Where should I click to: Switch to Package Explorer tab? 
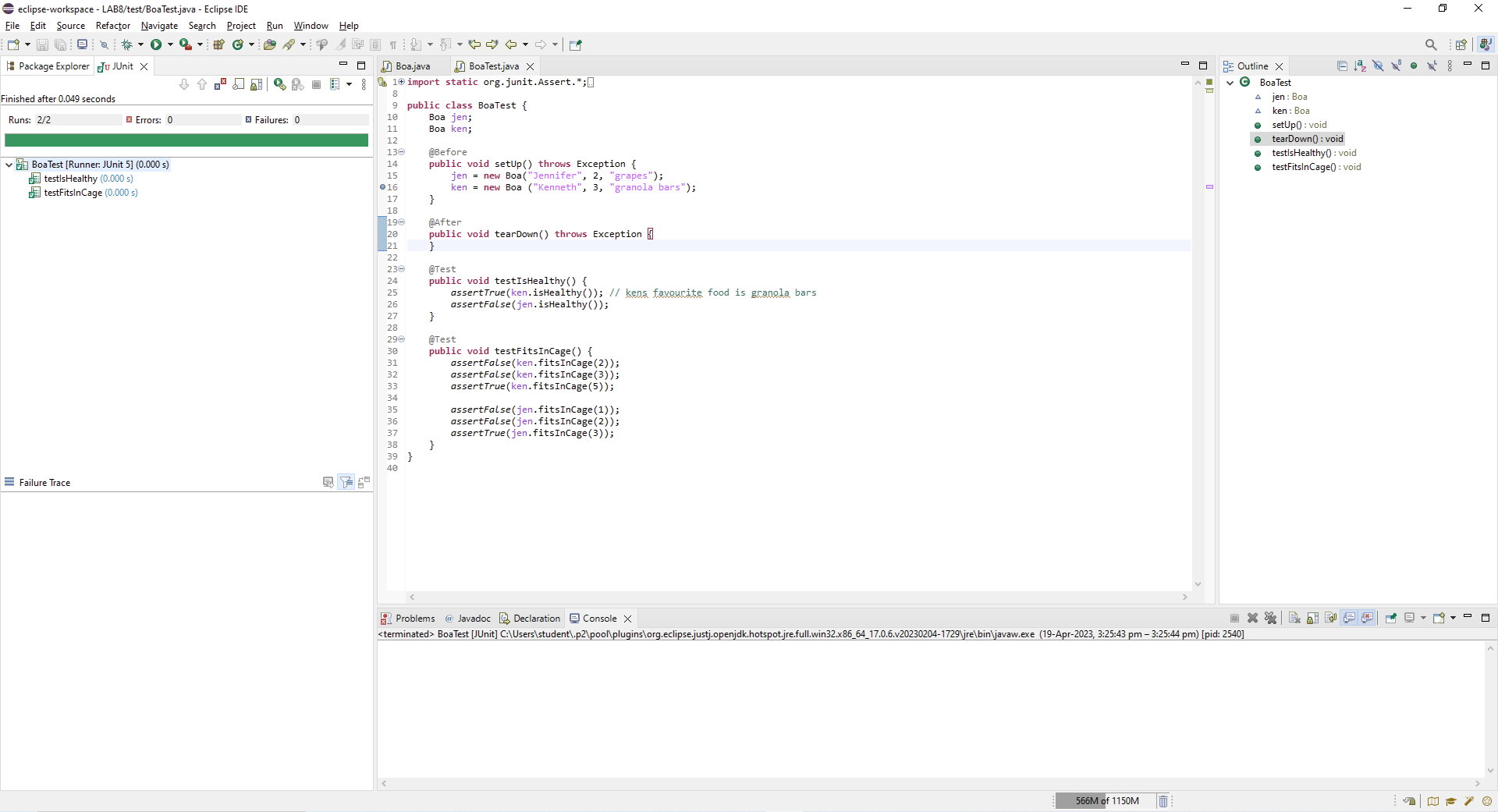tap(48, 66)
